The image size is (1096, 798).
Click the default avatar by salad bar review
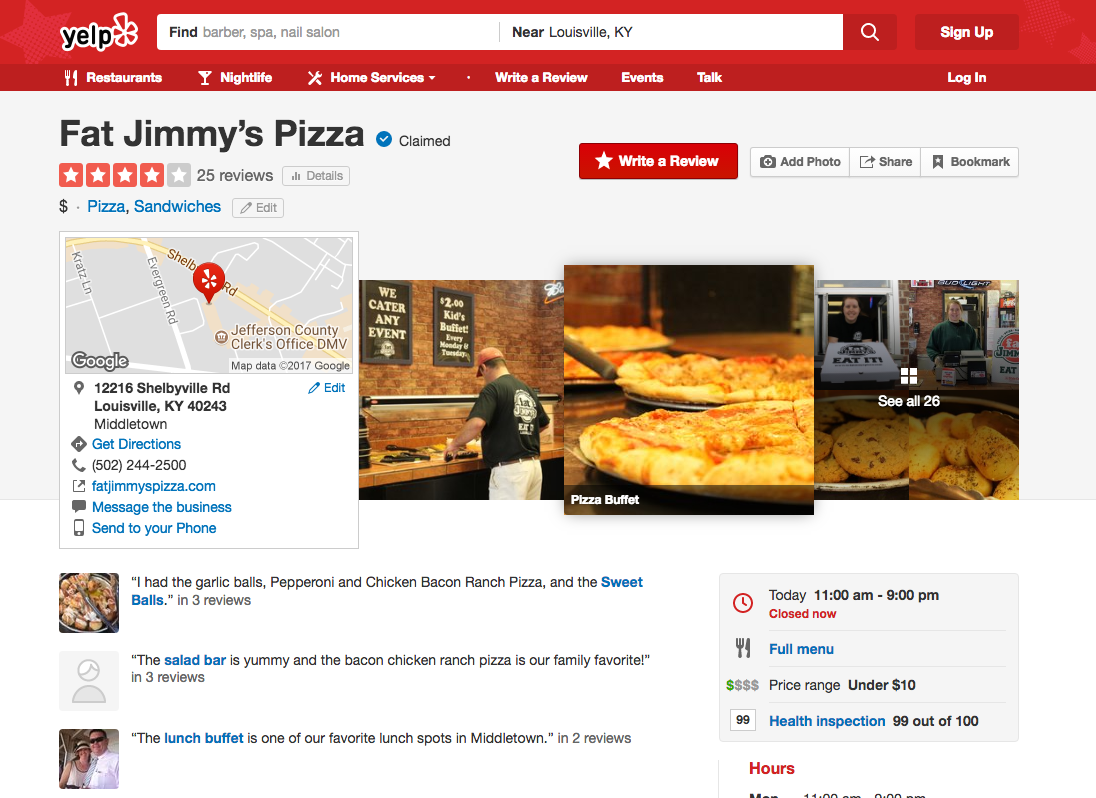[x=89, y=681]
